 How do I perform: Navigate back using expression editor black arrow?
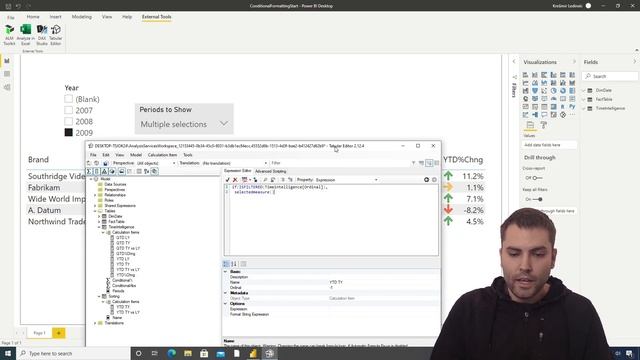[x=426, y=180]
